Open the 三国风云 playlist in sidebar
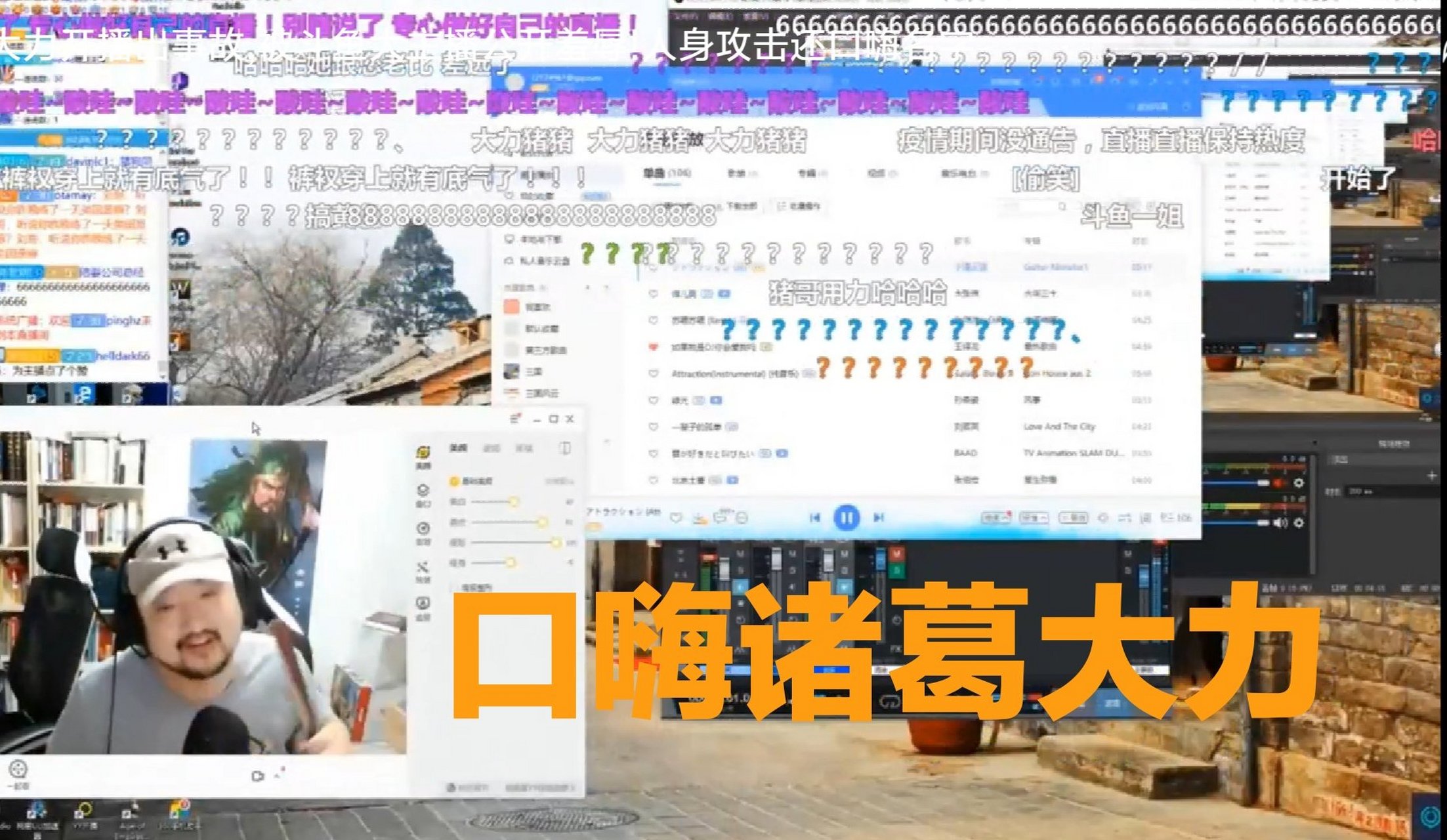Viewport: 1447px width, 840px height. [x=532, y=393]
